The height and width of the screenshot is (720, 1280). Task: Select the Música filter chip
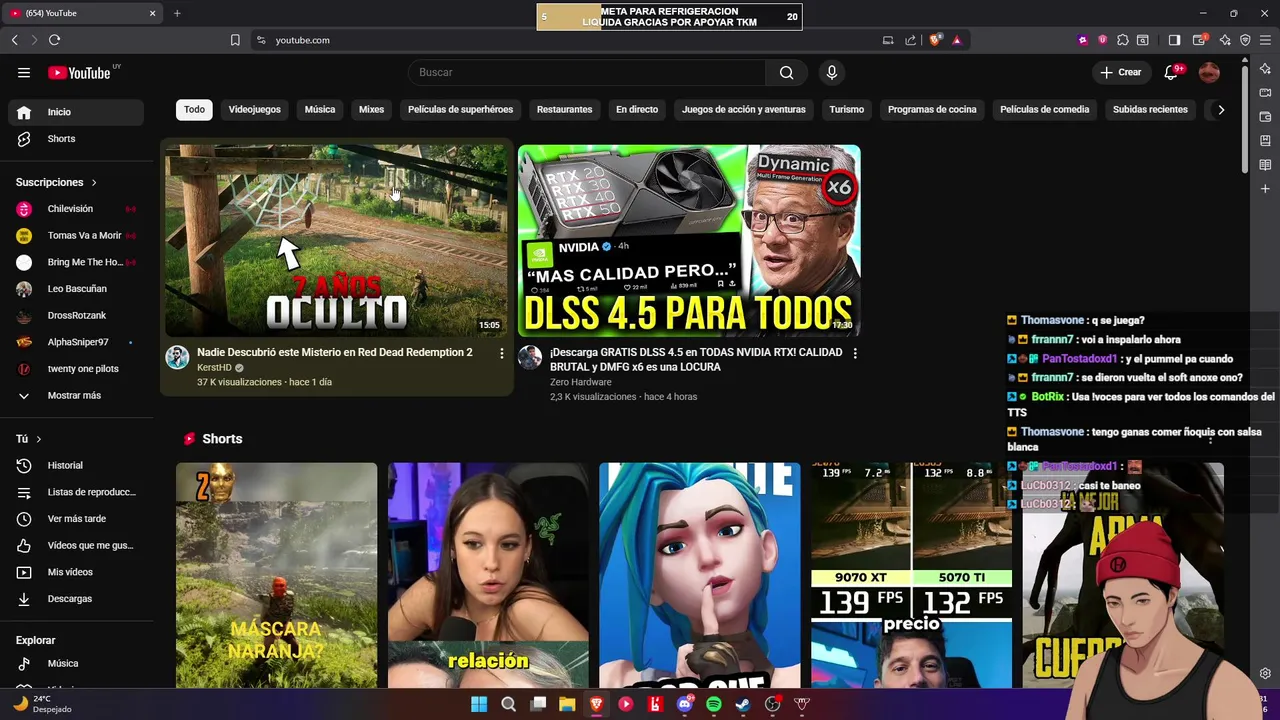(320, 110)
